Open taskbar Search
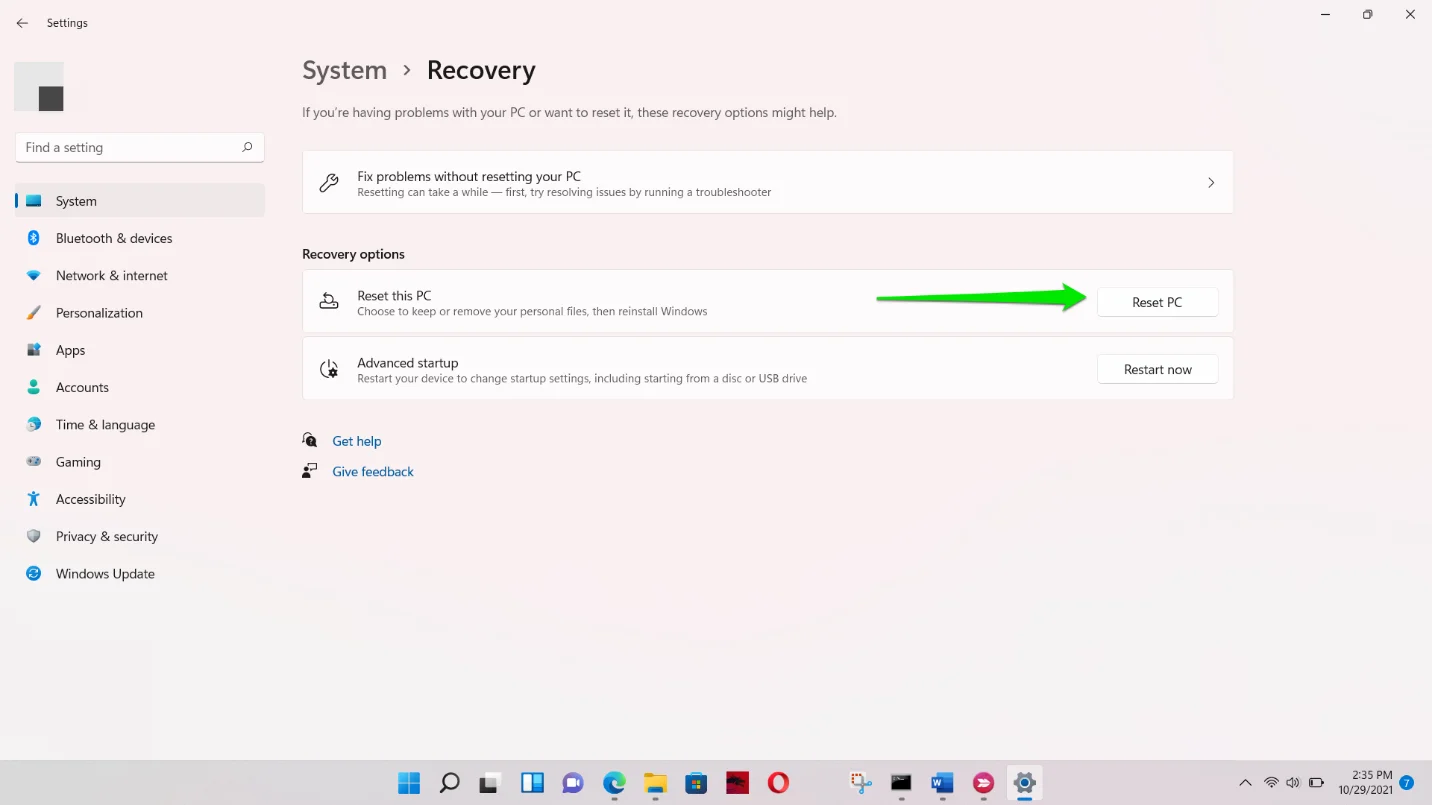Image resolution: width=1432 pixels, height=805 pixels. (x=450, y=783)
